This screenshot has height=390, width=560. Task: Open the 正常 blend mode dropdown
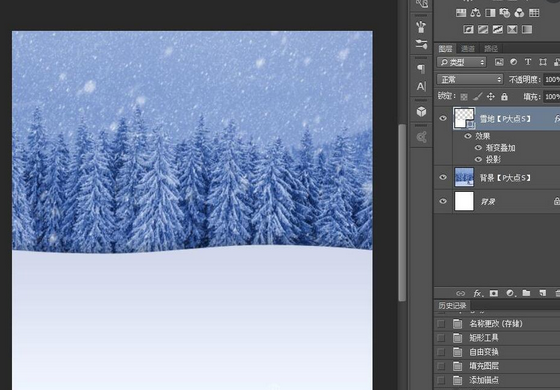[x=470, y=79]
